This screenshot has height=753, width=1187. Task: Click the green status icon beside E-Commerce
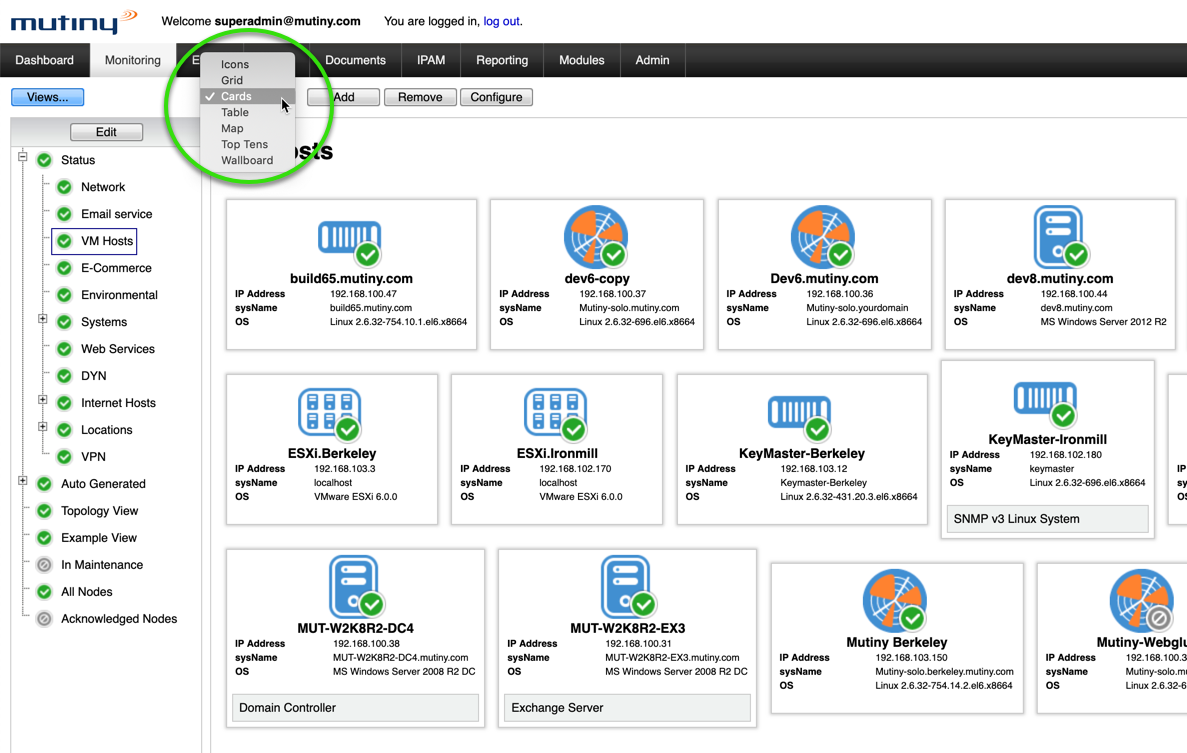pos(64,268)
